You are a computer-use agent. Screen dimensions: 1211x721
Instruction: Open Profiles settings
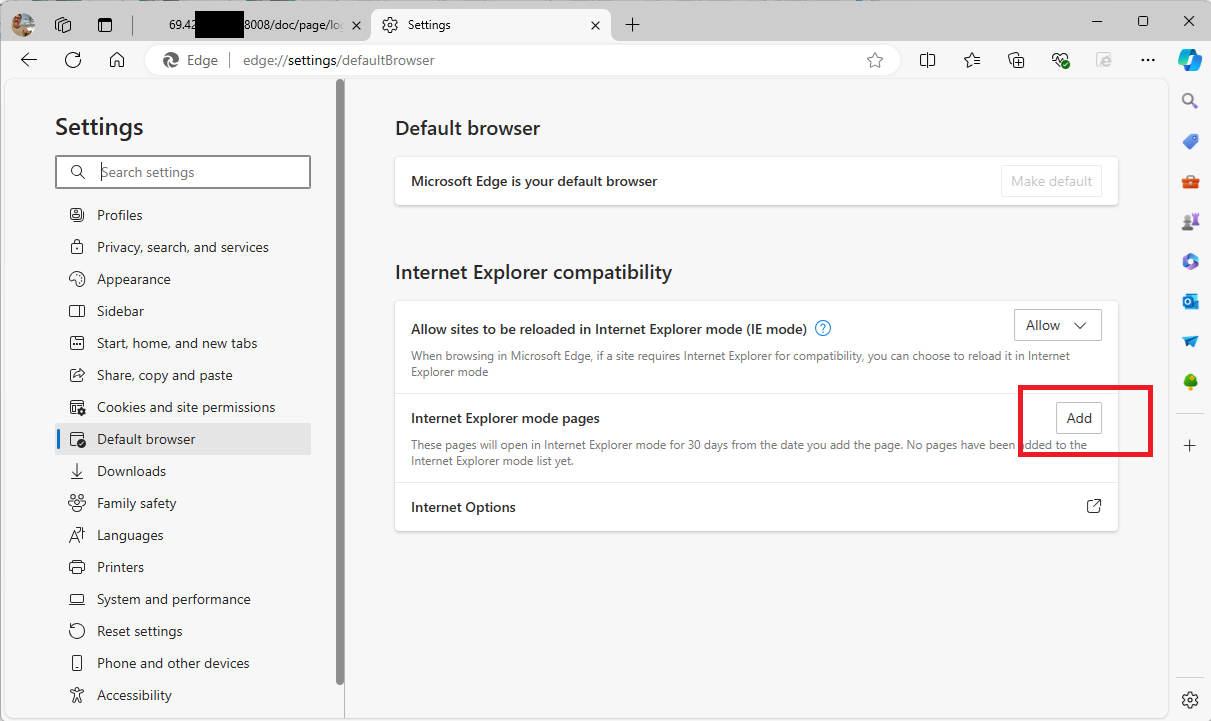(x=183, y=215)
